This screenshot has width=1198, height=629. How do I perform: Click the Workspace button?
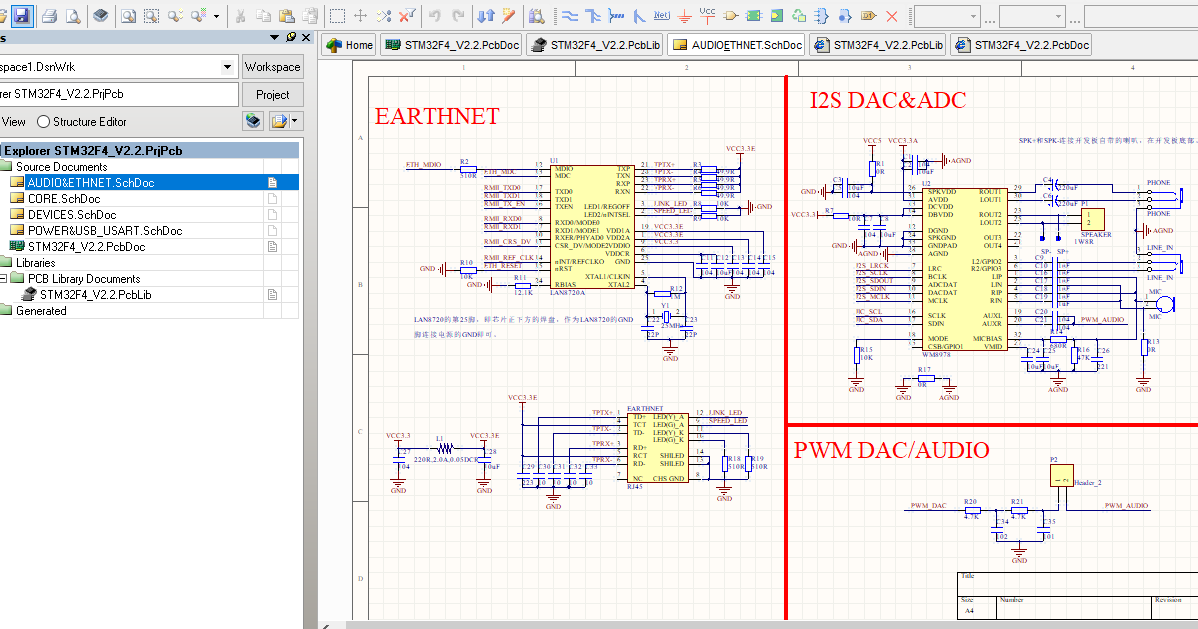click(273, 67)
